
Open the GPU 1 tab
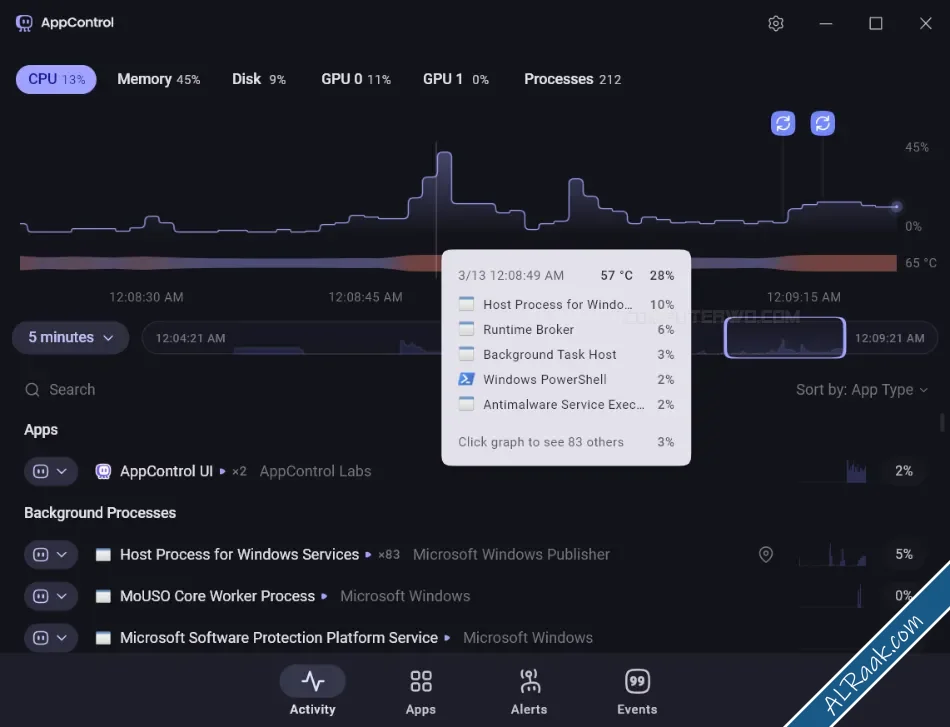(x=456, y=79)
